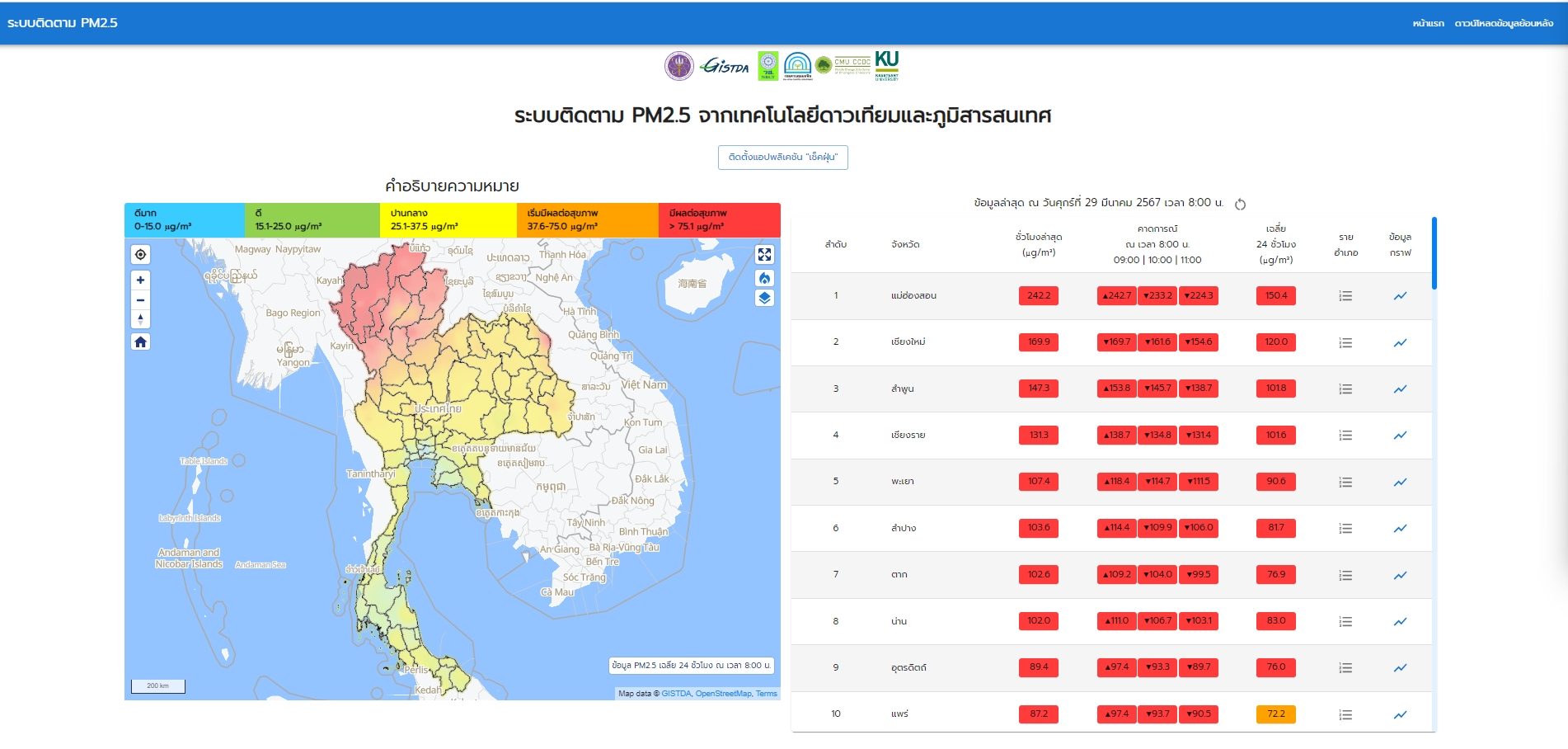This screenshot has height=749, width=1568.
Task: Open district list for เชียงใหม่
Action: coord(1345,342)
